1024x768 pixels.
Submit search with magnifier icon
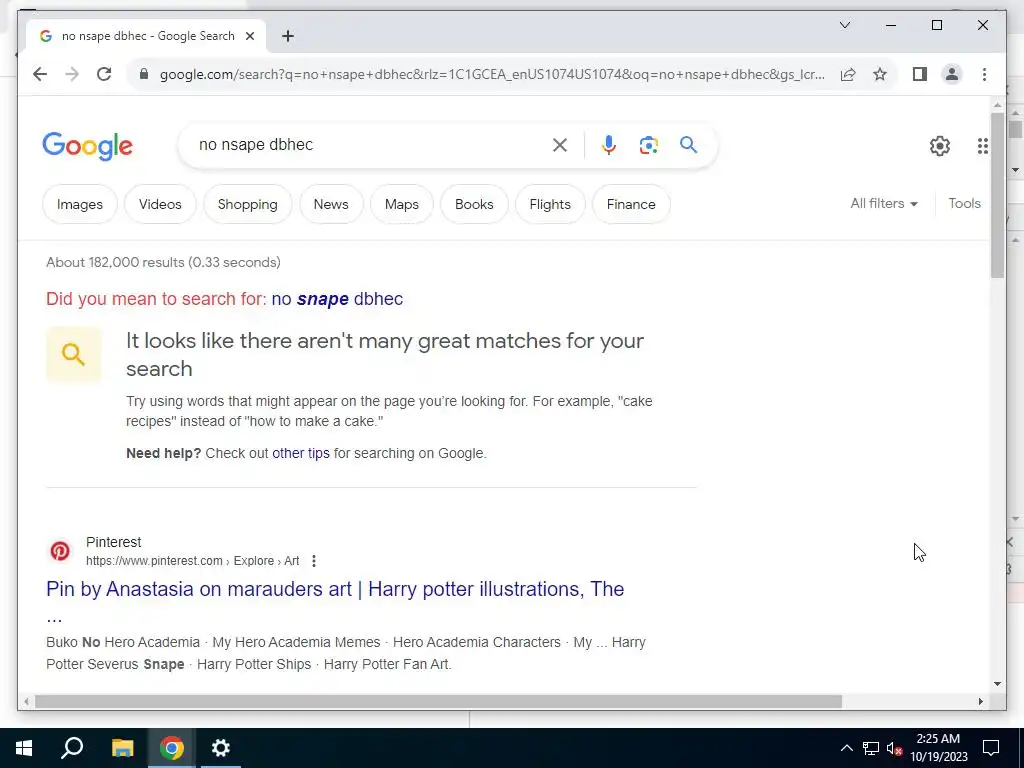coord(688,144)
